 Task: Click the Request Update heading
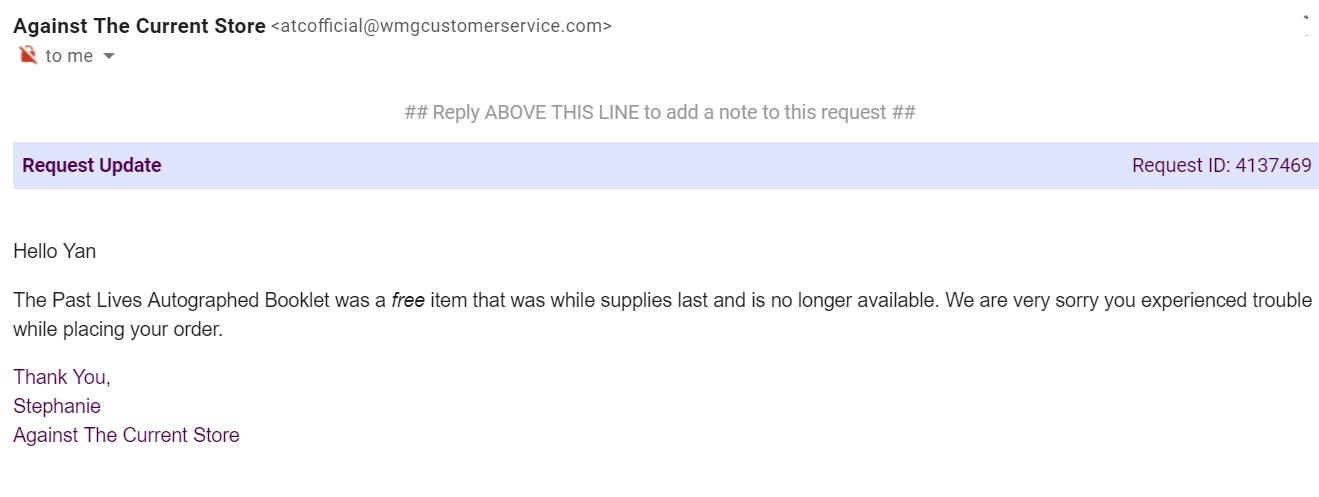coord(92,166)
